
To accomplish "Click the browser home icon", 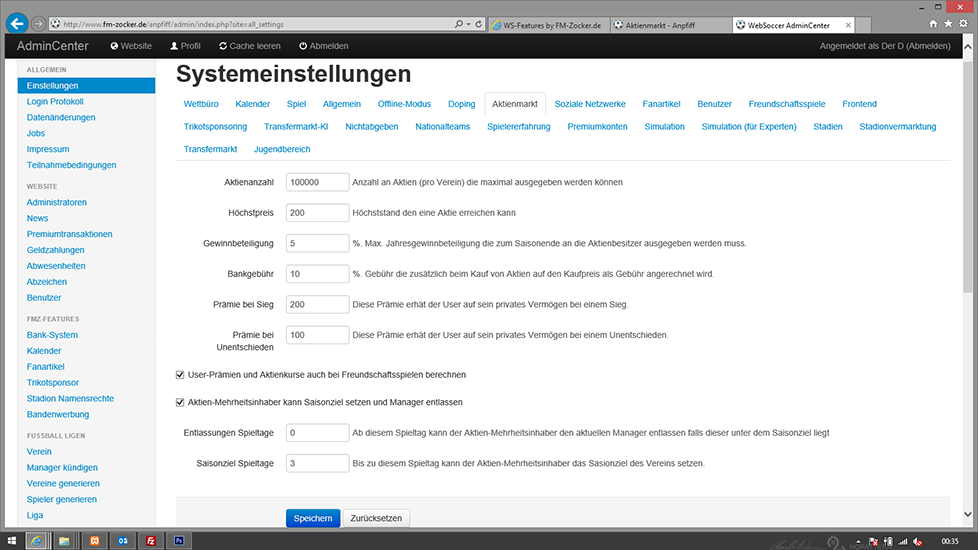I will (x=934, y=23).
